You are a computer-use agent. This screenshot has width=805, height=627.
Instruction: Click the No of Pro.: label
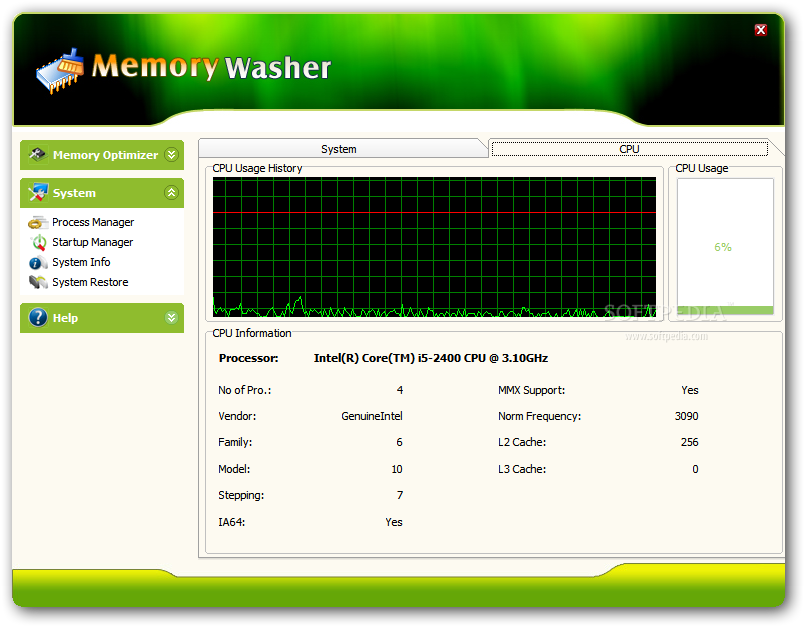click(245, 390)
